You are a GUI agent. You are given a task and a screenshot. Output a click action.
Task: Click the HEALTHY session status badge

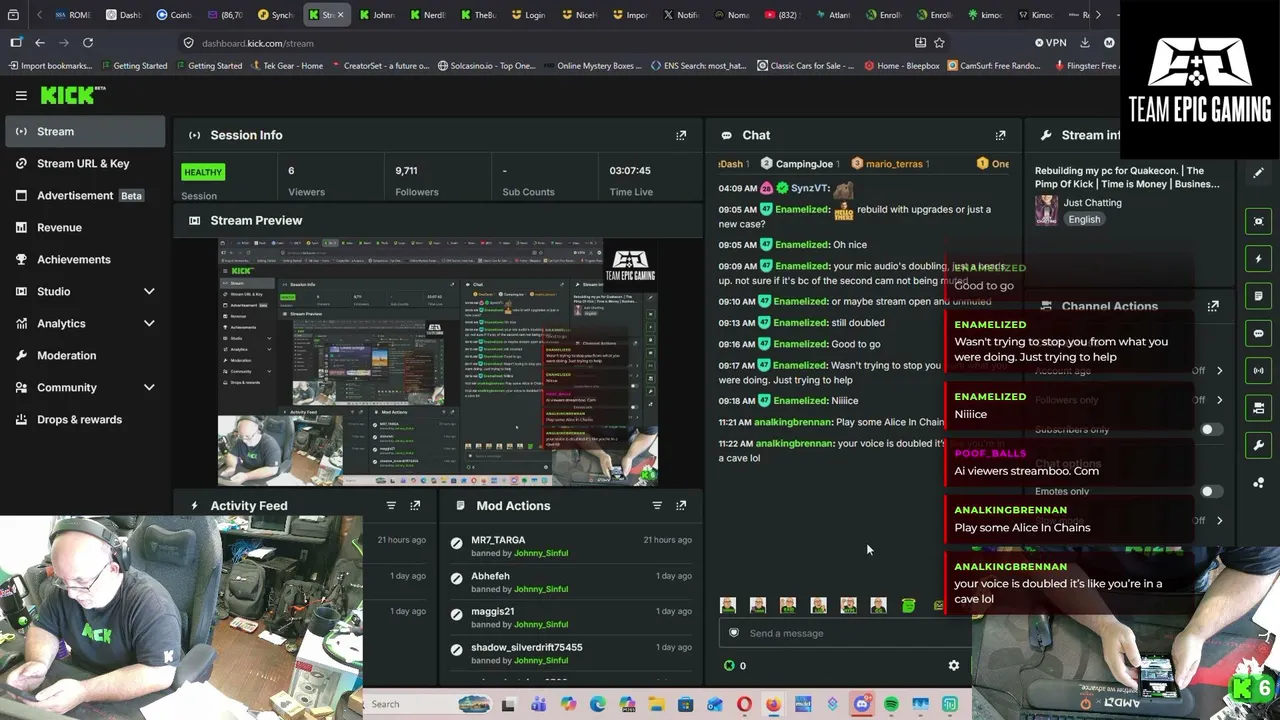point(203,172)
